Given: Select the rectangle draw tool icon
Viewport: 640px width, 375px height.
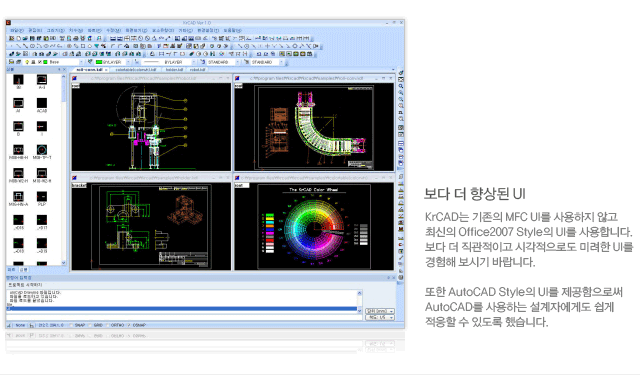Looking at the screenshot, I should pos(83,46).
